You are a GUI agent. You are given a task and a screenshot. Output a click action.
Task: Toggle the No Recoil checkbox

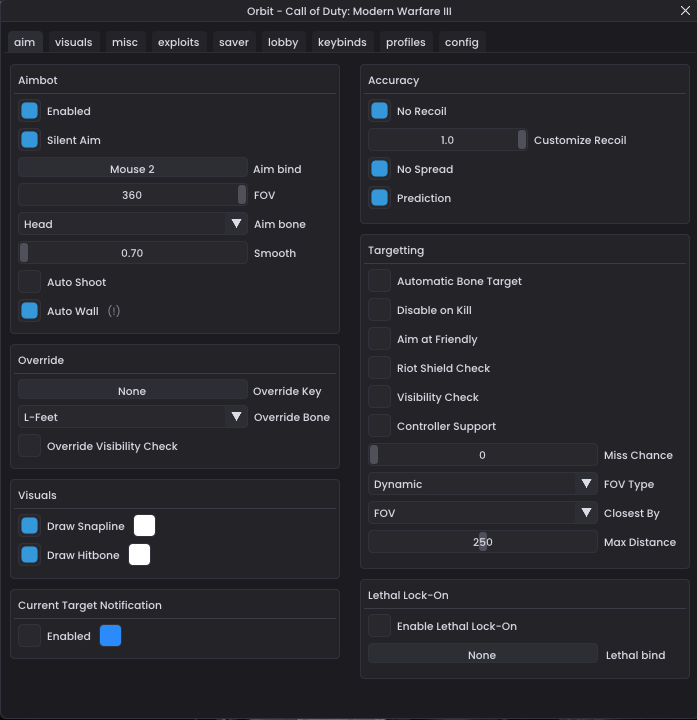(379, 111)
